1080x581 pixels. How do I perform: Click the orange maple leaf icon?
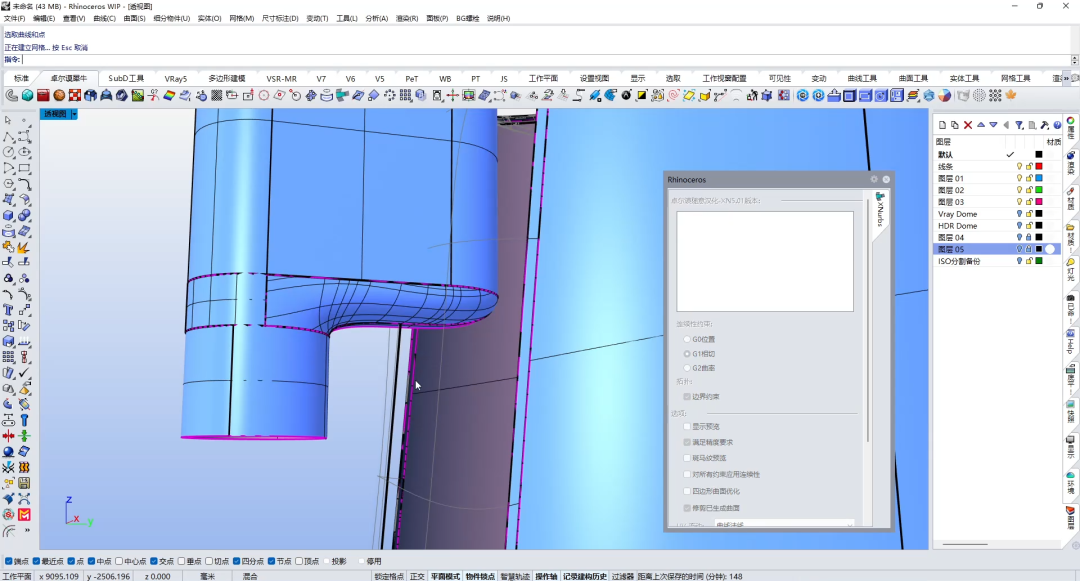click(1010, 96)
